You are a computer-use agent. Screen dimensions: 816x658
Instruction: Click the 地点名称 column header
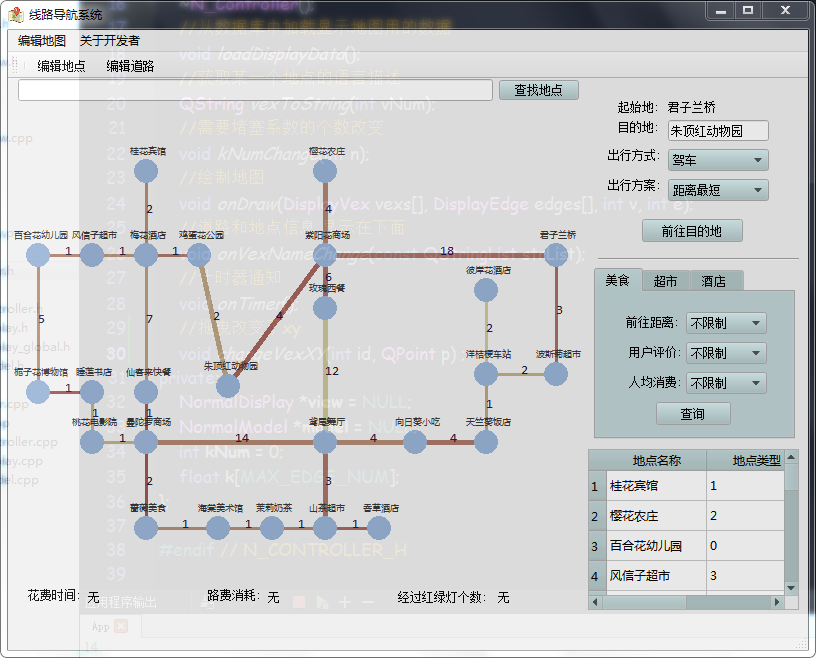click(656, 460)
